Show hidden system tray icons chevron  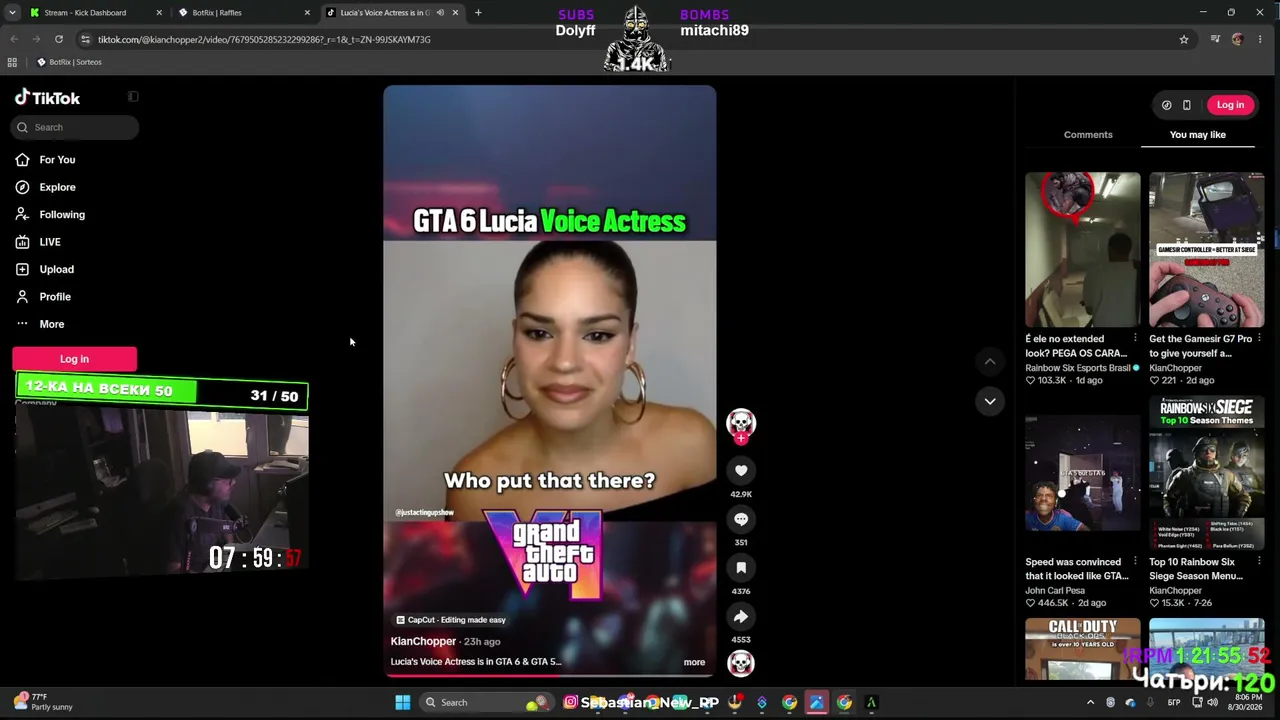click(x=1090, y=702)
